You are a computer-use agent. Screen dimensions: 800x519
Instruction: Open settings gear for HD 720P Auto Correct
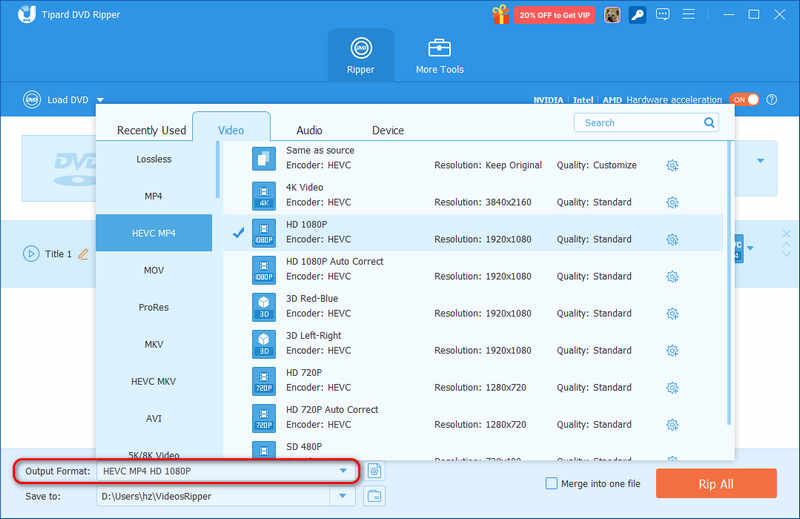672,425
